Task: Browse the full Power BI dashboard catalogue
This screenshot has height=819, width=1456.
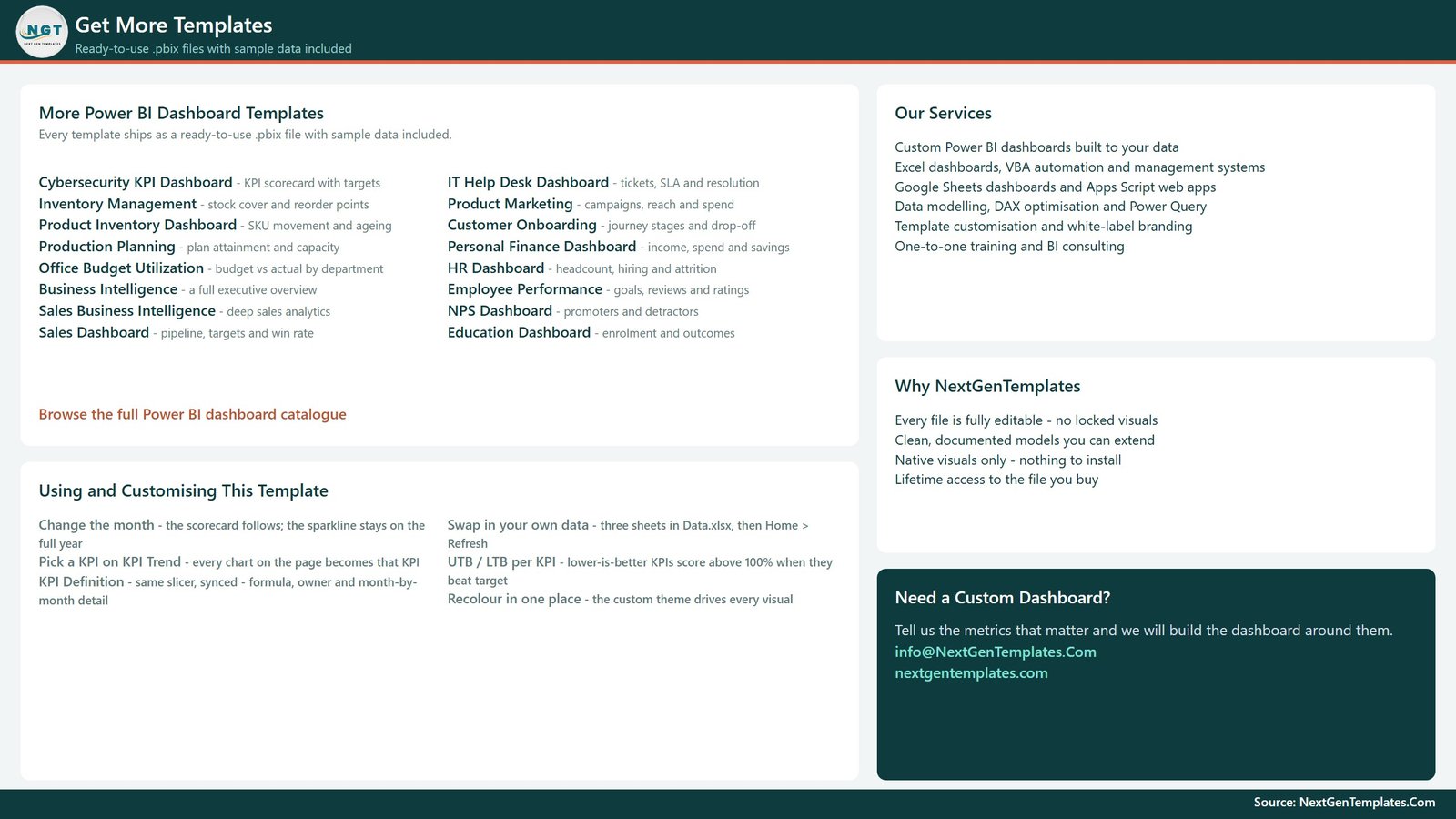Action: coord(192,414)
